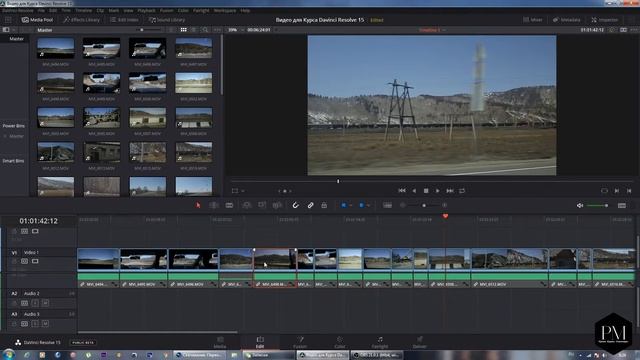Play the timeline forward
The width and height of the screenshot is (640, 360).
438,191
